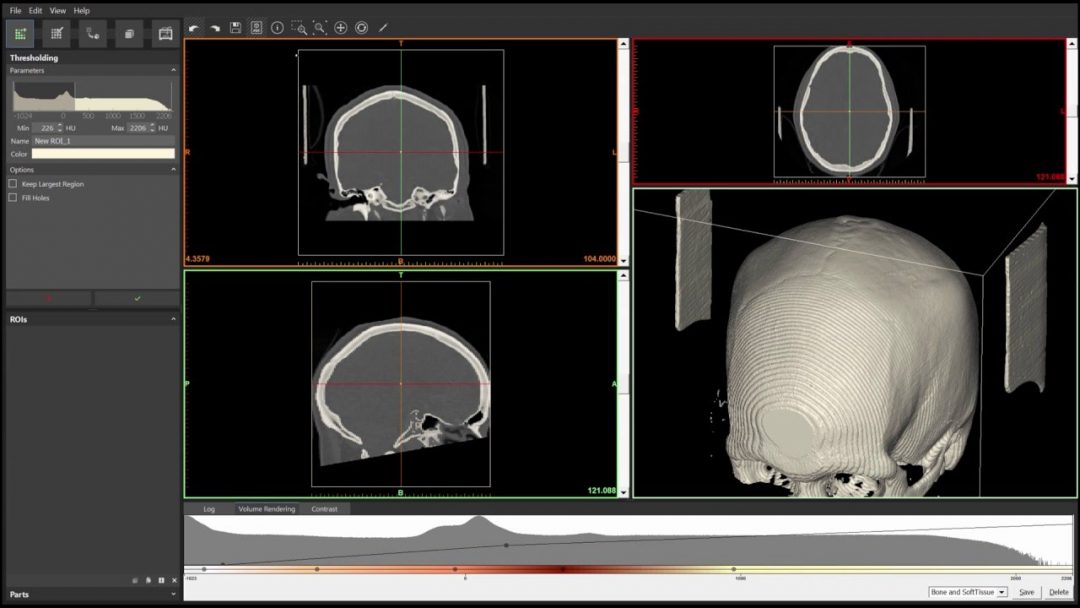Click the crosshair plus icon in the toolbar

[x=340, y=28]
